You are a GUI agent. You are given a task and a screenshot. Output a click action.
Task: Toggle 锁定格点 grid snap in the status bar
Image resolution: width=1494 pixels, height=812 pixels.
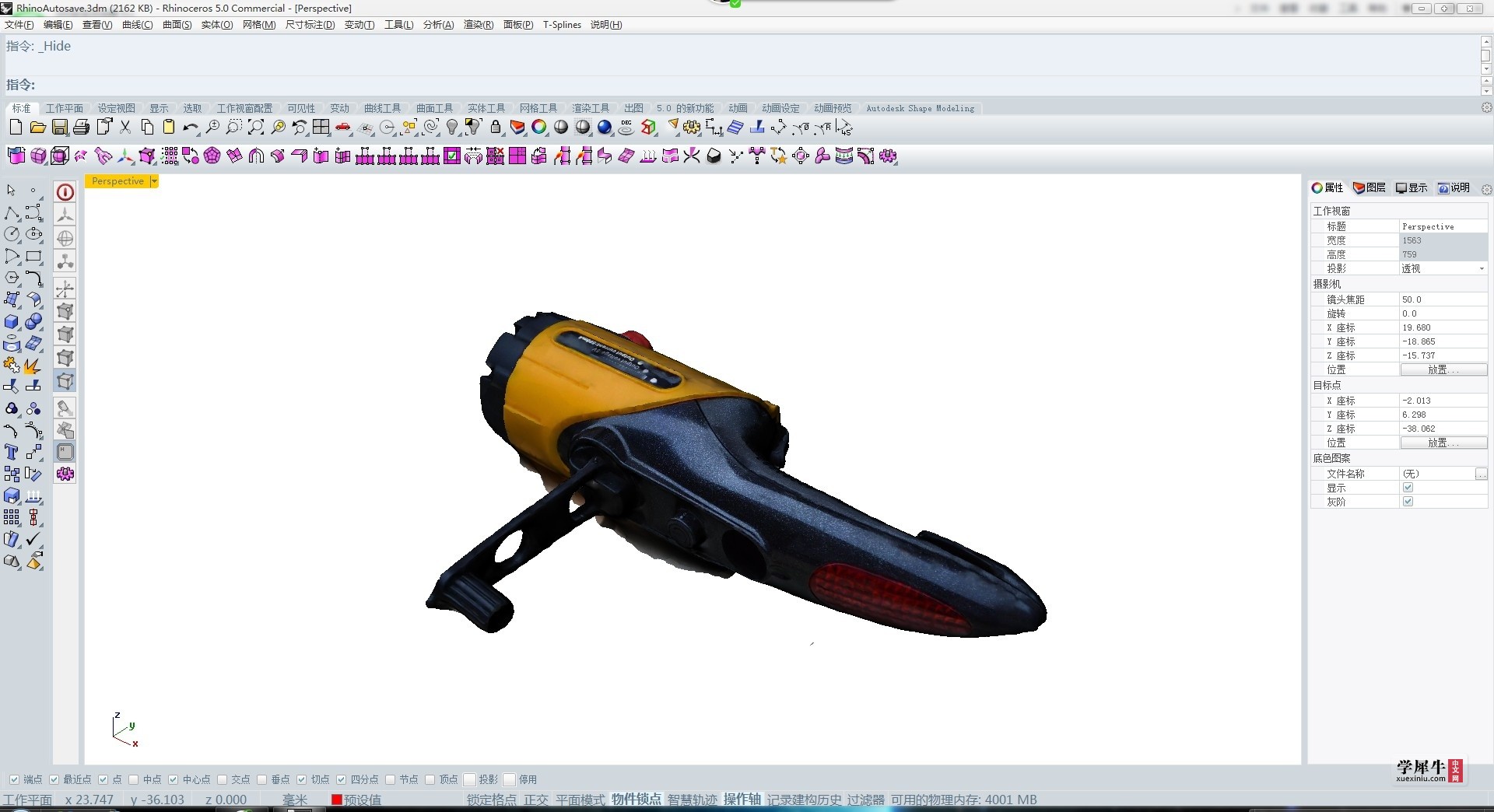point(492,800)
